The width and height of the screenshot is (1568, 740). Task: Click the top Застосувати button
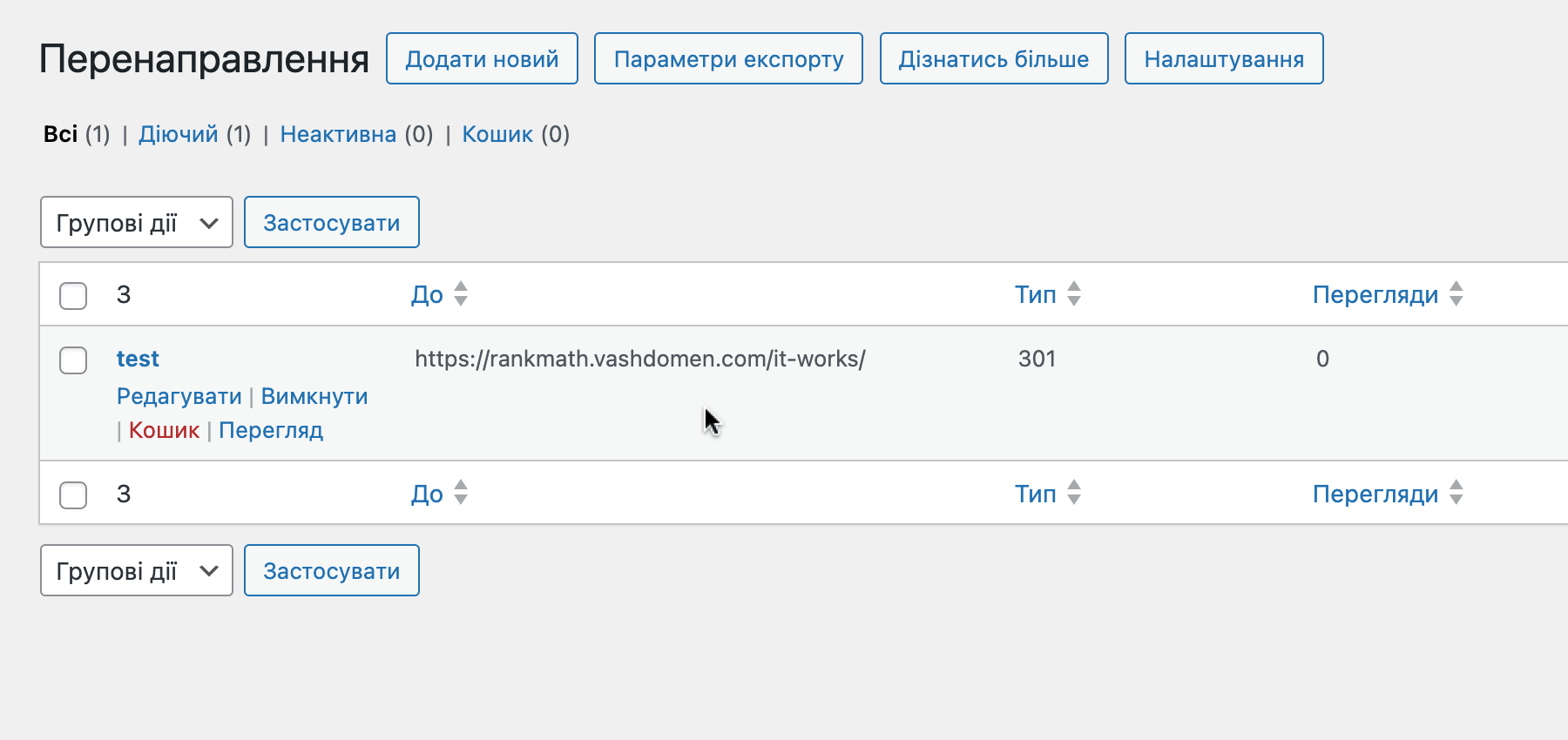332,222
